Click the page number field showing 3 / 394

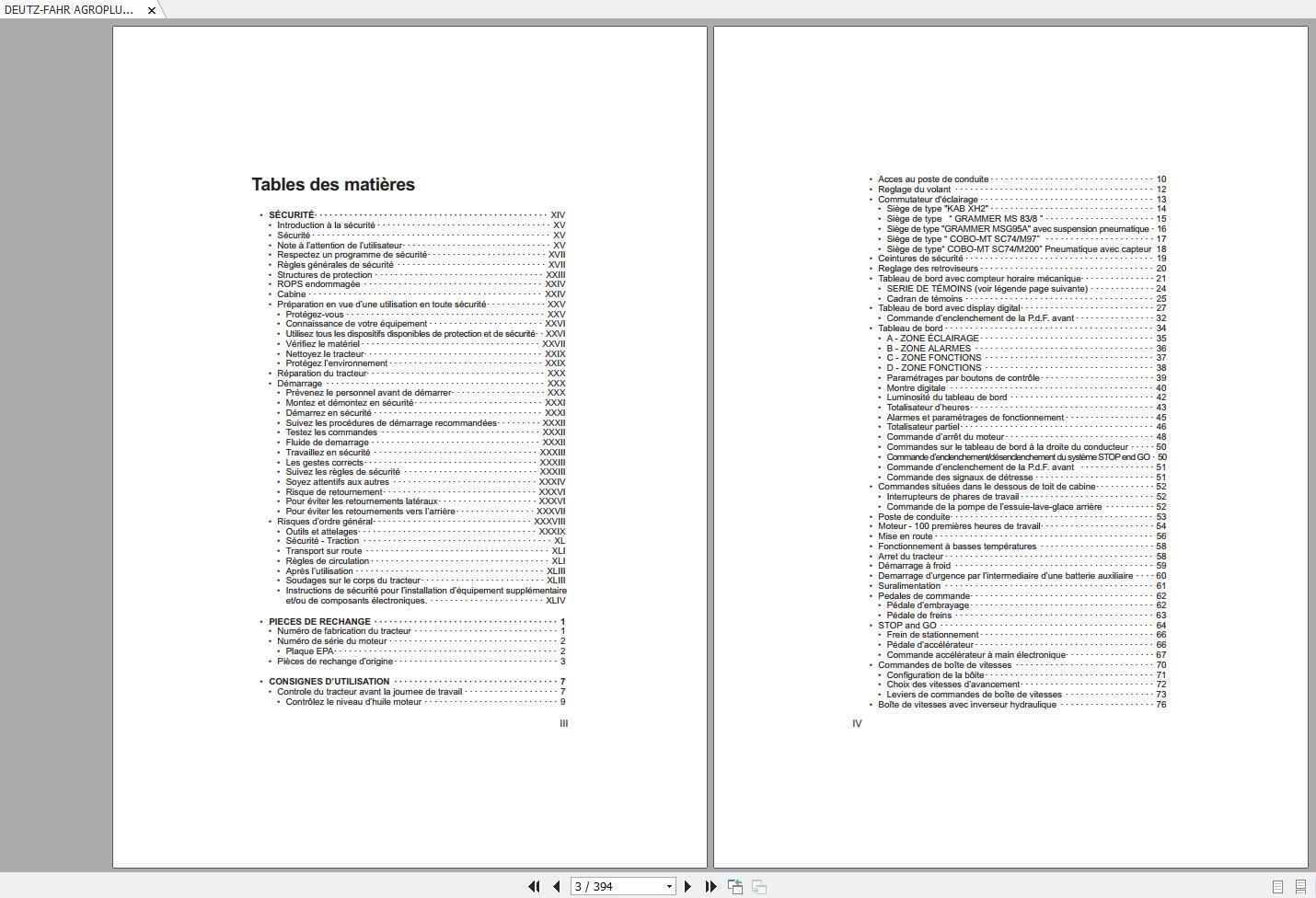(x=617, y=887)
